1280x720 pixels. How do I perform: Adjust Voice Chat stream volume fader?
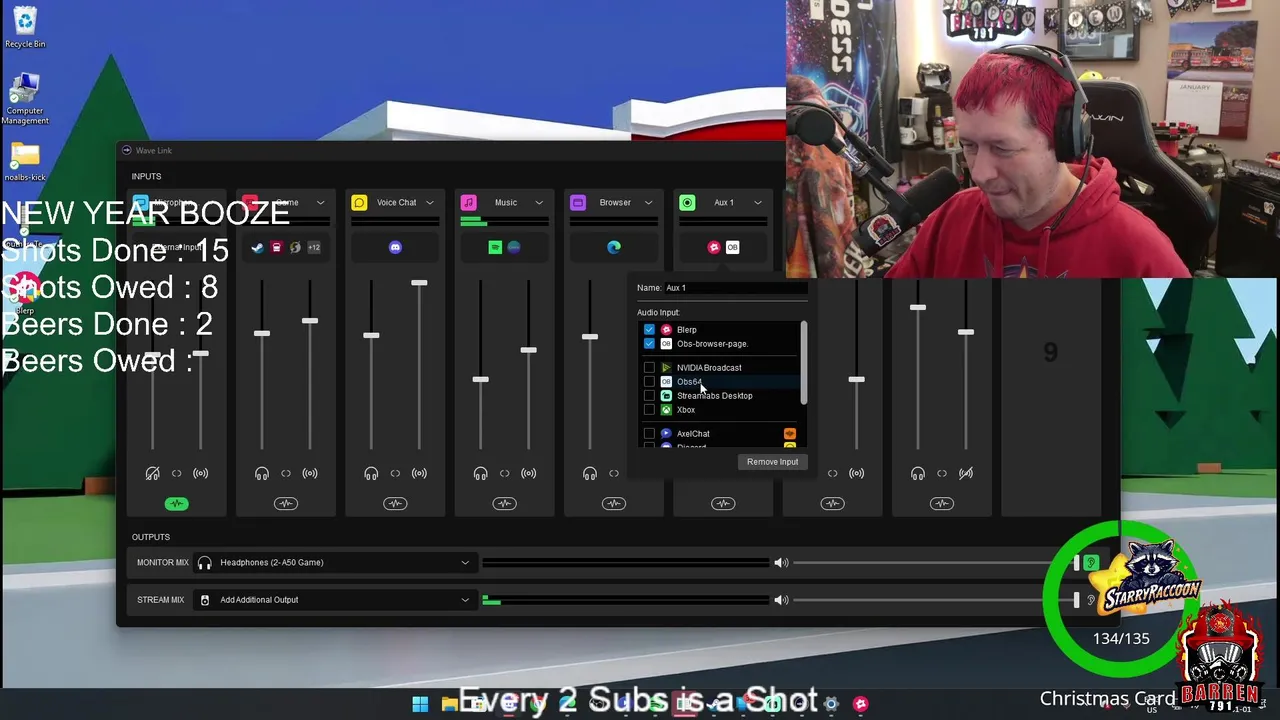tap(419, 284)
